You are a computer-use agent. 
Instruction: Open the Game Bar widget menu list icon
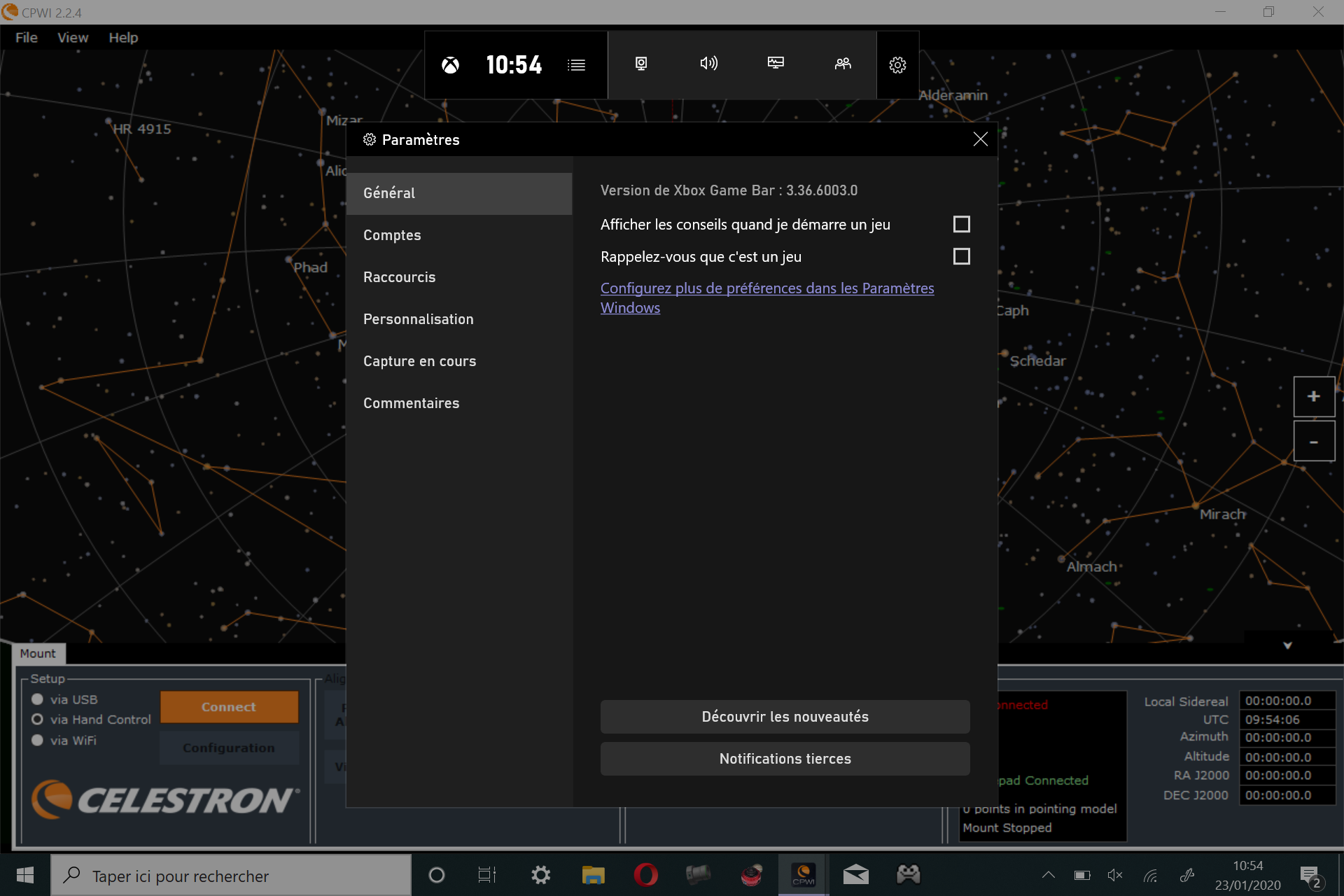coord(576,65)
